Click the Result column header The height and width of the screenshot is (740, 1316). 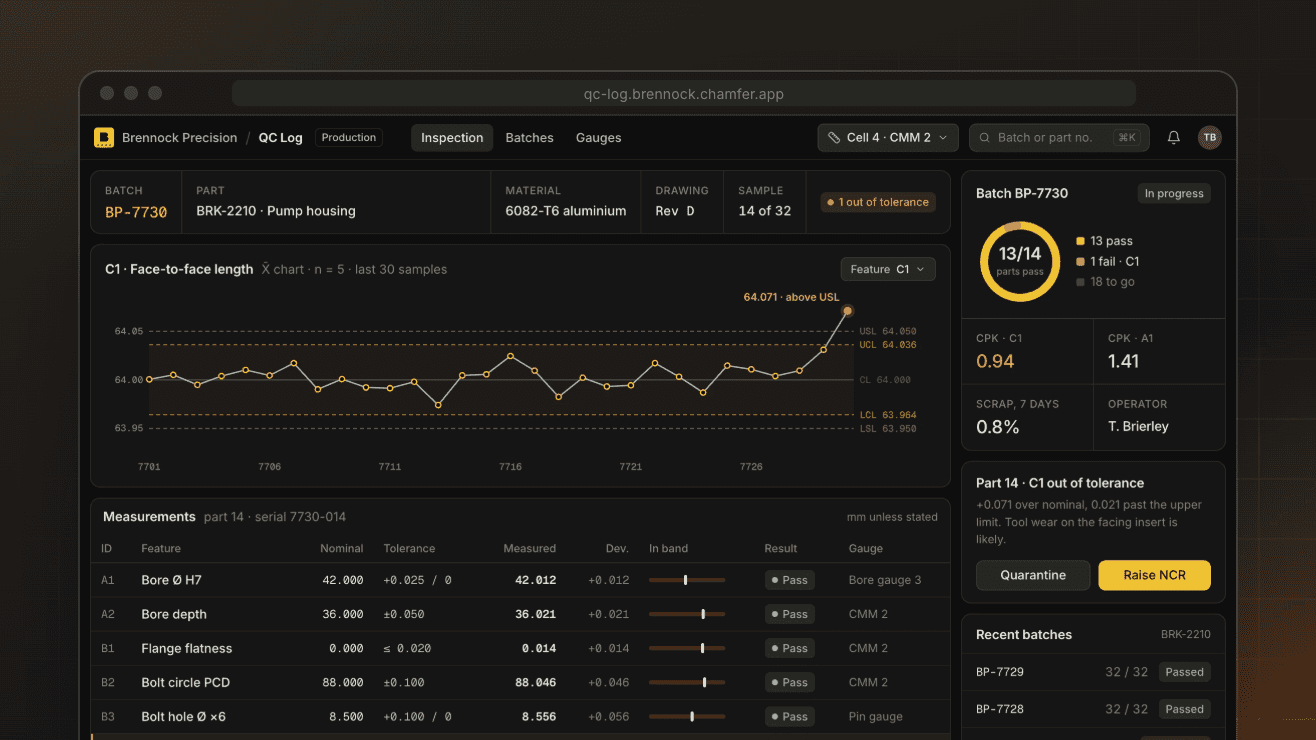pos(781,548)
